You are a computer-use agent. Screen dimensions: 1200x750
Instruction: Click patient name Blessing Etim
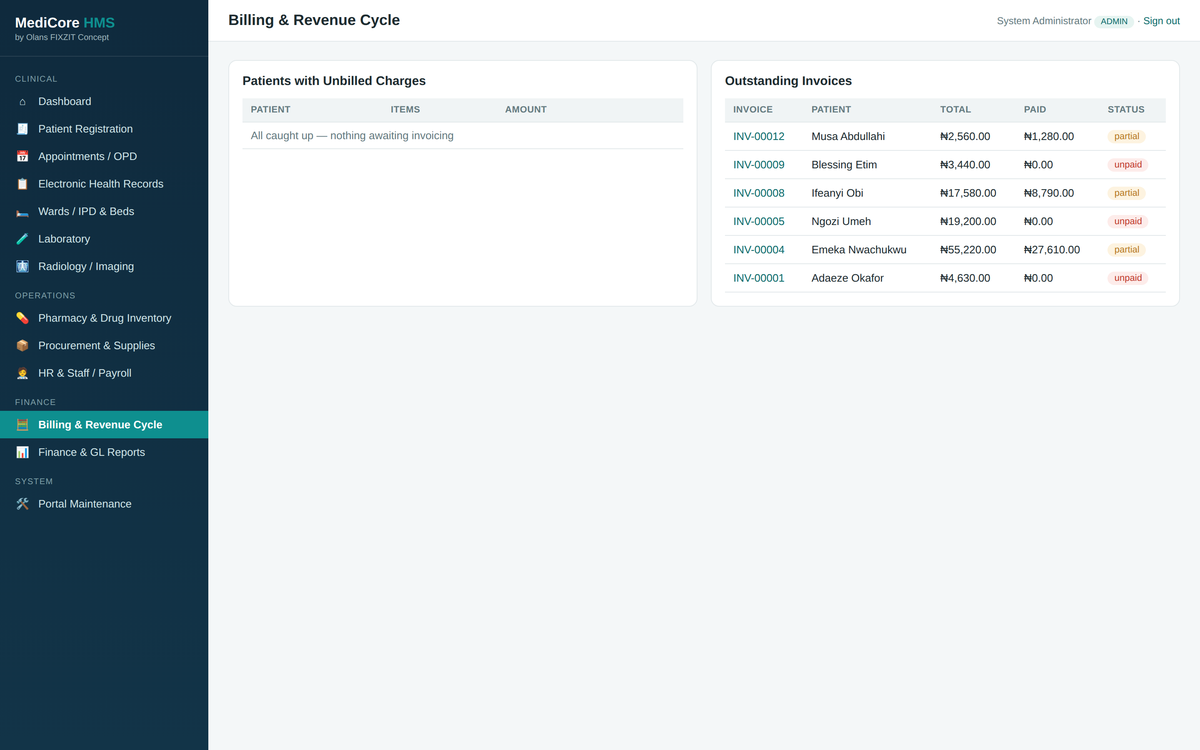point(844,165)
